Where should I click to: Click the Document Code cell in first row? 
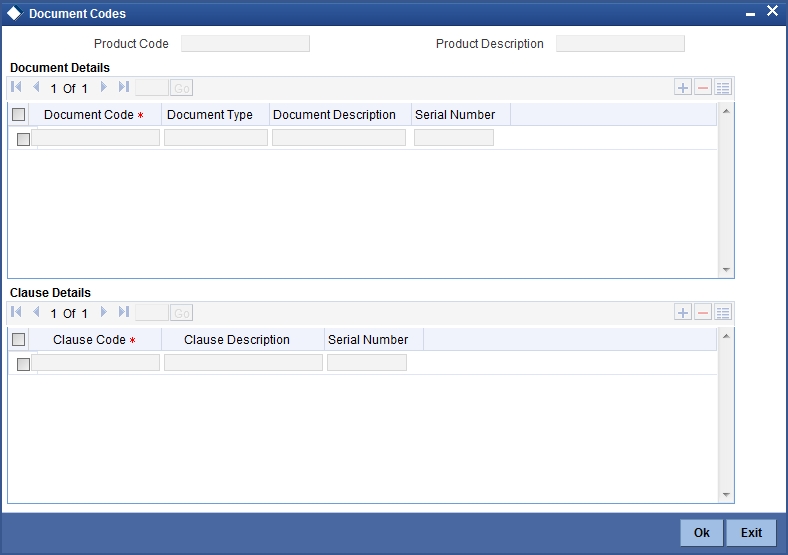[95, 138]
